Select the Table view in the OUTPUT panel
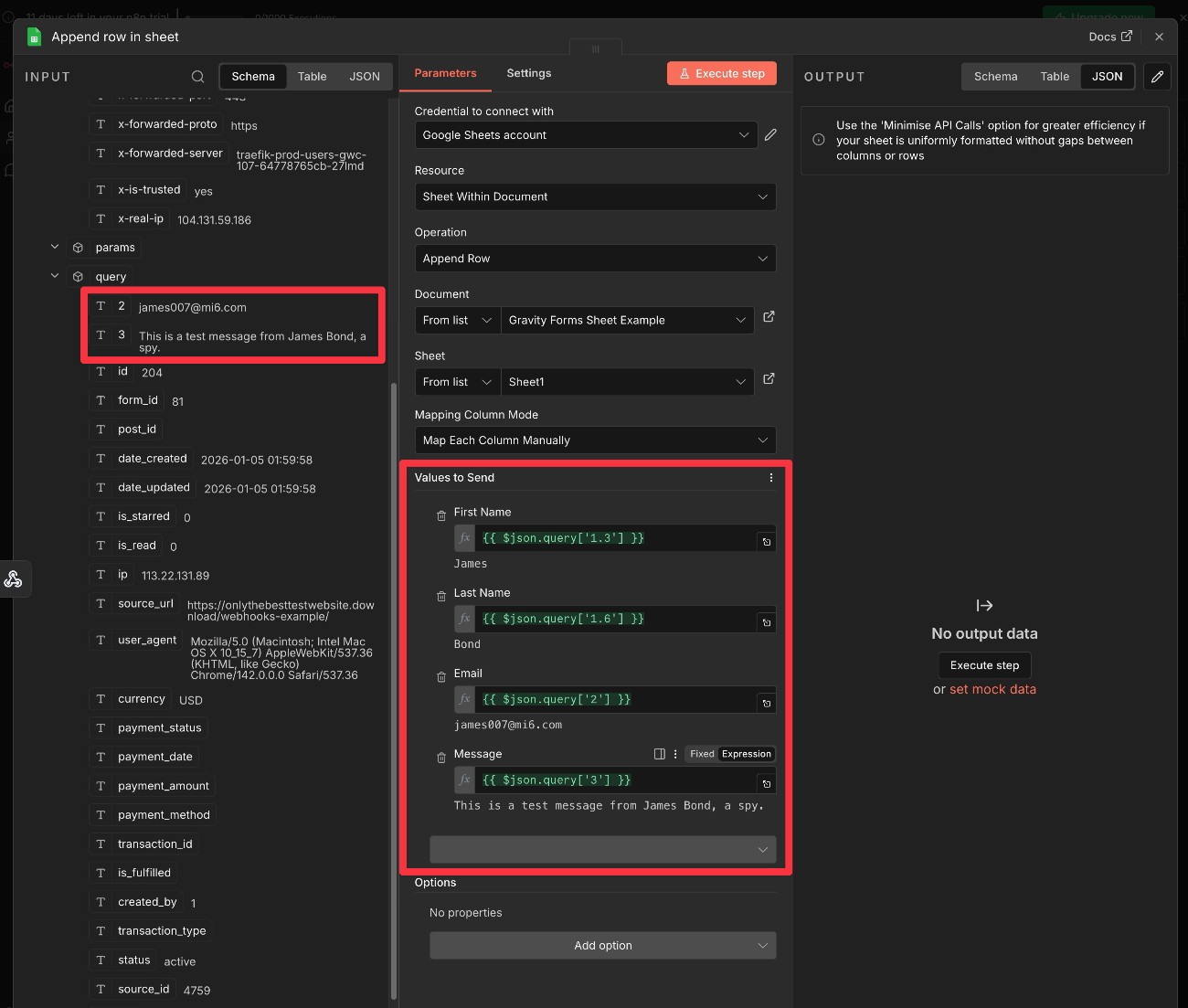 [x=1055, y=77]
